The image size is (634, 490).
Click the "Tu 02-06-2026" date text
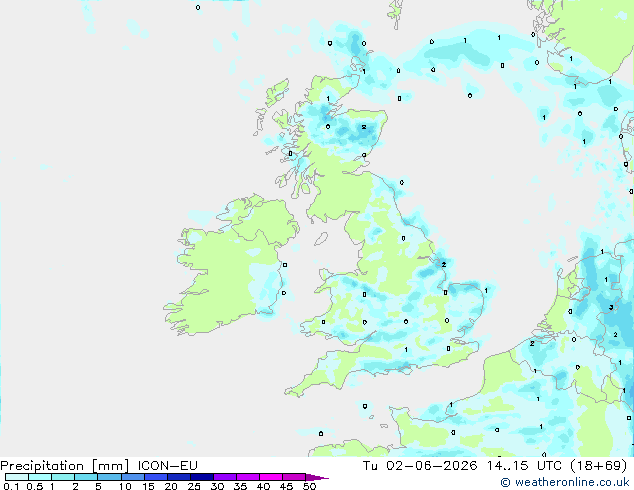pos(420,466)
